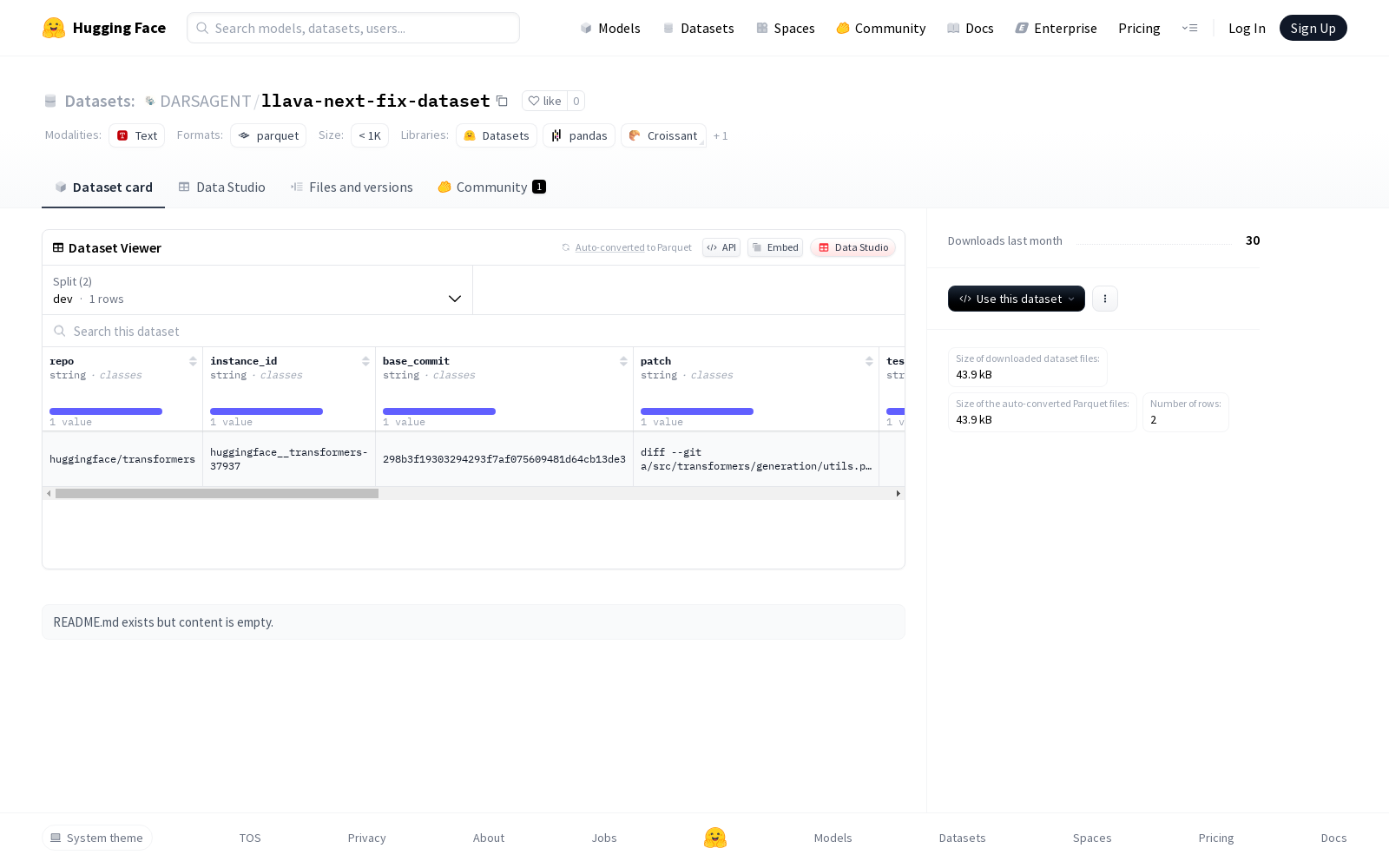This screenshot has height=868, width=1389.
Task: Click the three-dot more options button
Action: pos(1104,299)
